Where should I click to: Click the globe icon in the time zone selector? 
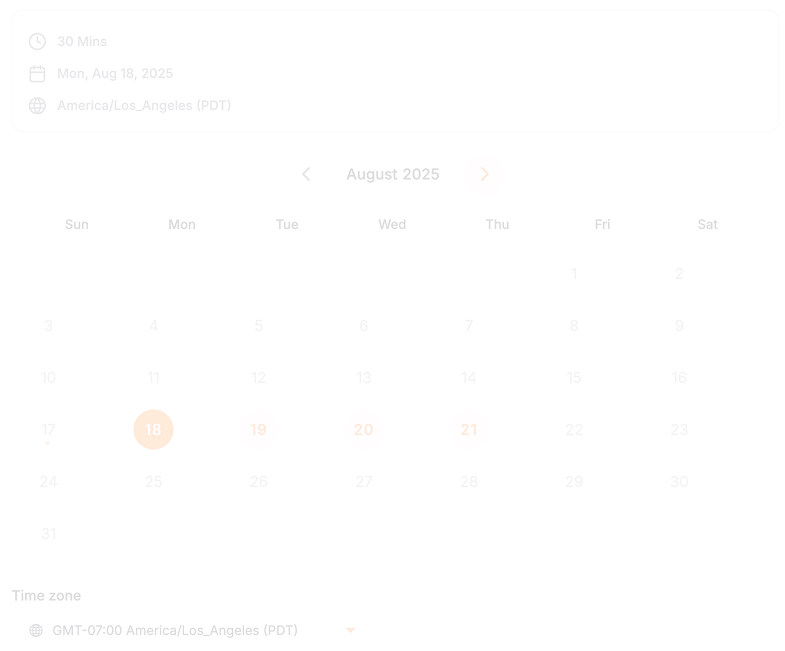36,631
